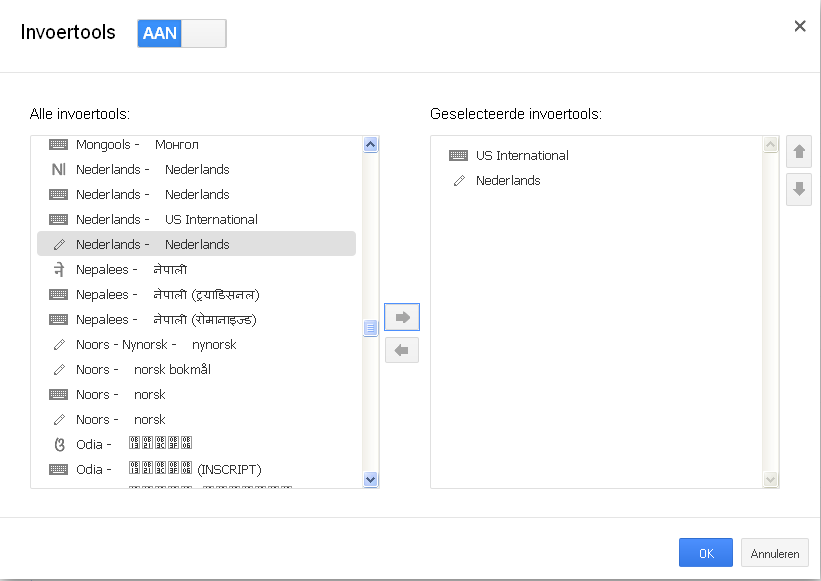
Task: Click the Odia script character icon
Action: (x=59, y=444)
